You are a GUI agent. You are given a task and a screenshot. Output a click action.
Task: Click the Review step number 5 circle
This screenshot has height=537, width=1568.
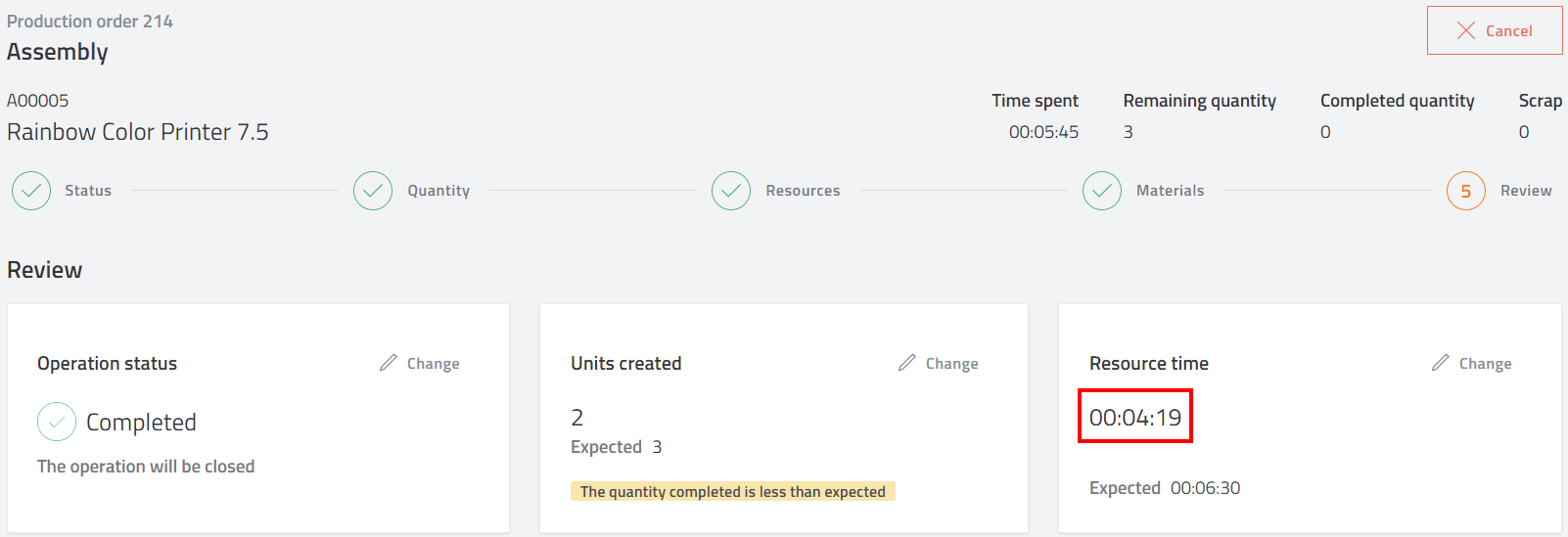pos(1466,191)
